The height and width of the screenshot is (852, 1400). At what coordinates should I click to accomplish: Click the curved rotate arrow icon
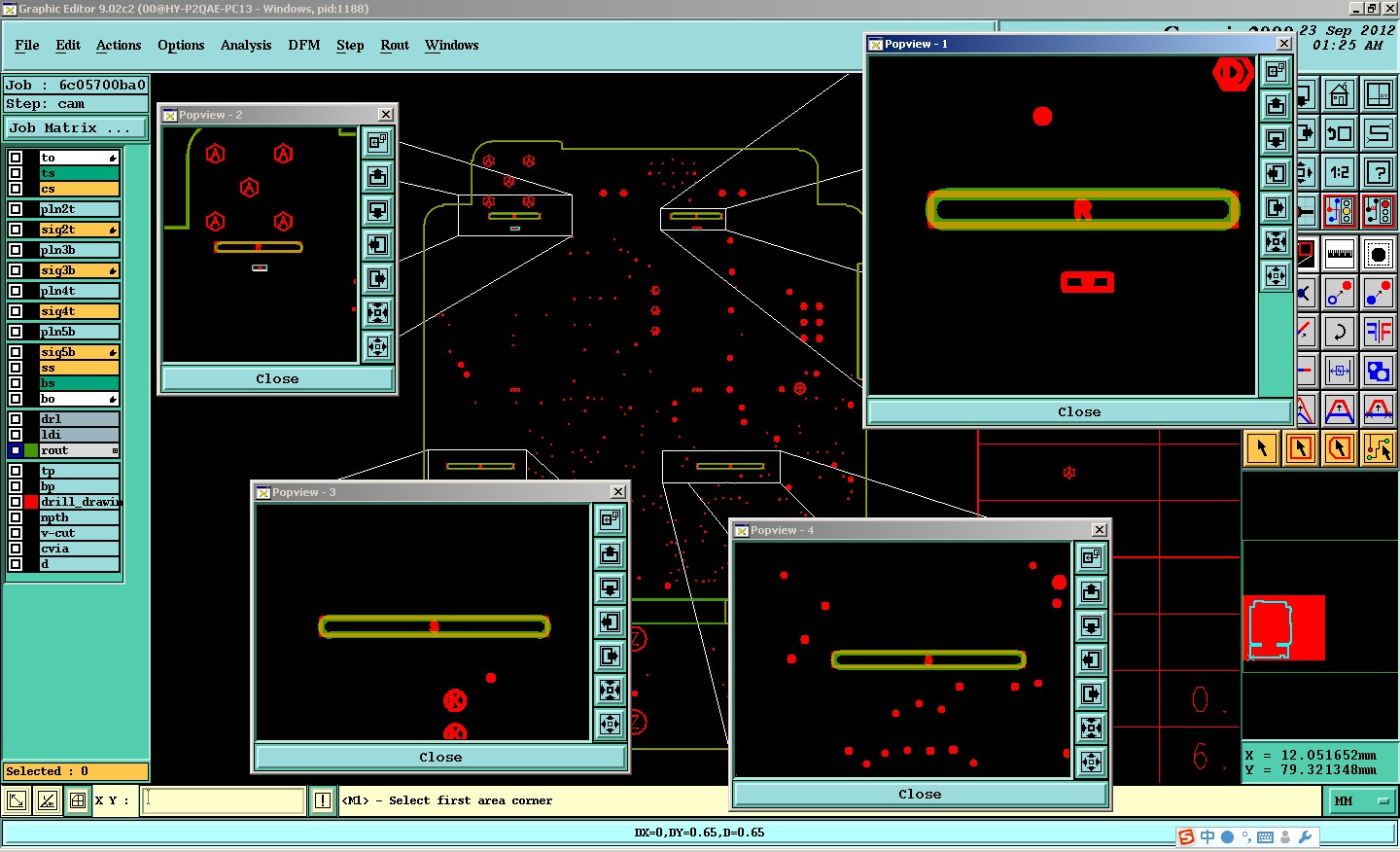(1340, 332)
